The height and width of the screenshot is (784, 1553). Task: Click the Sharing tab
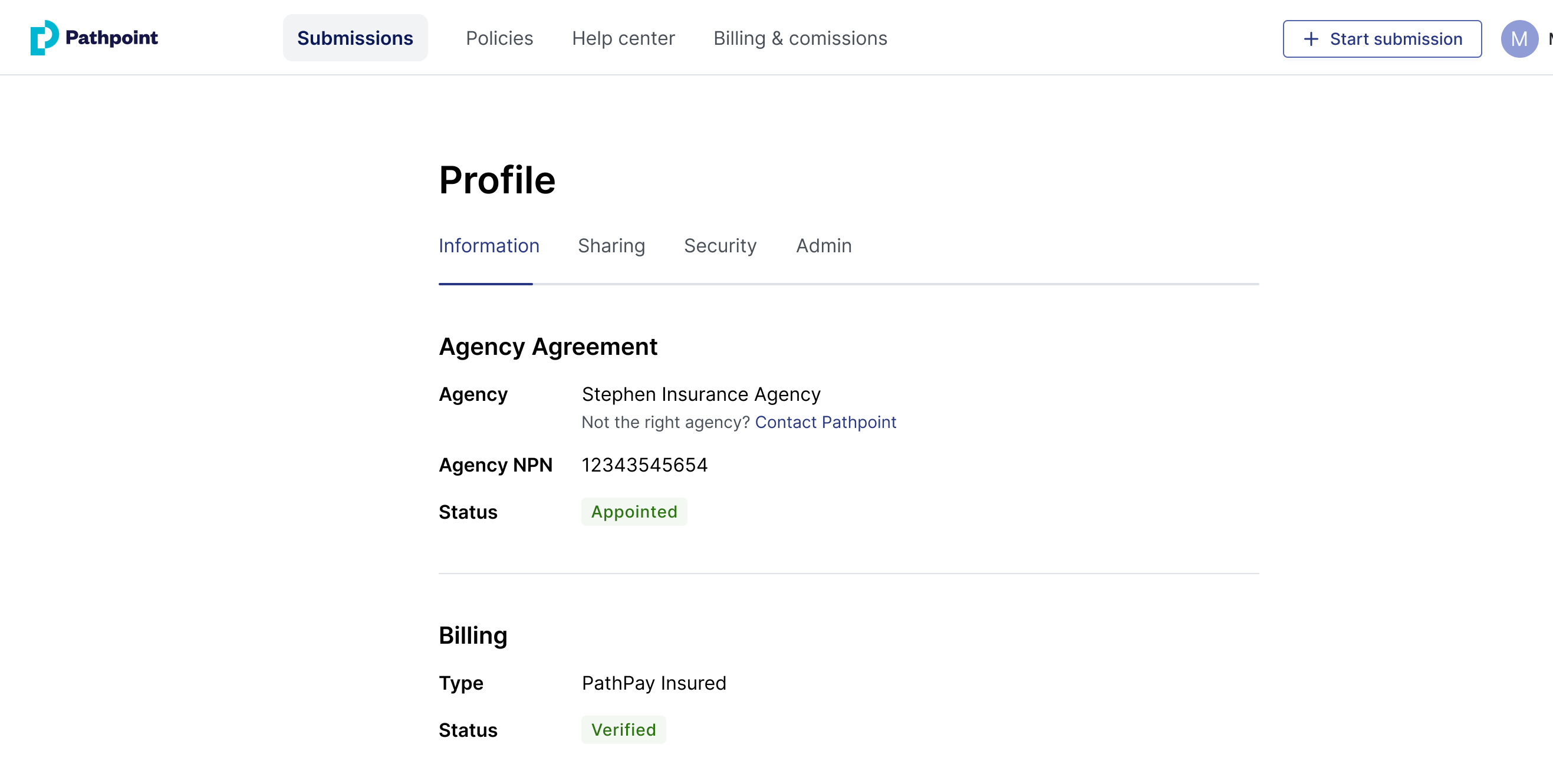tap(612, 245)
